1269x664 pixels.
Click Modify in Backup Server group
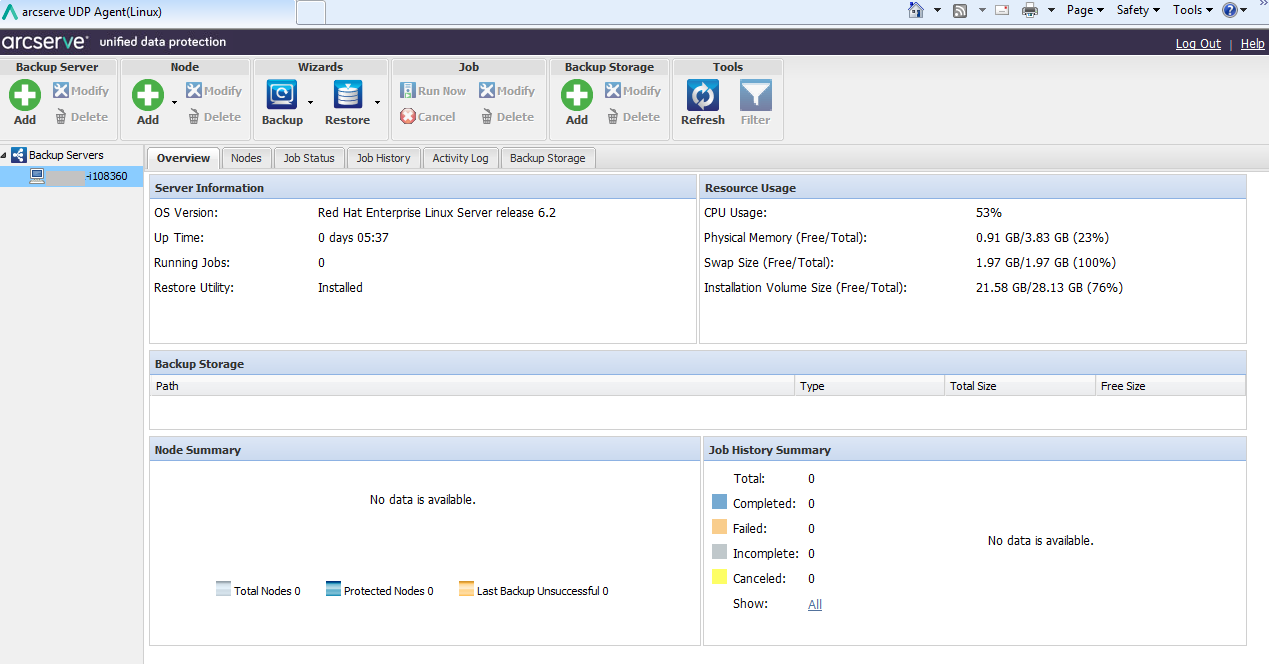click(81, 91)
